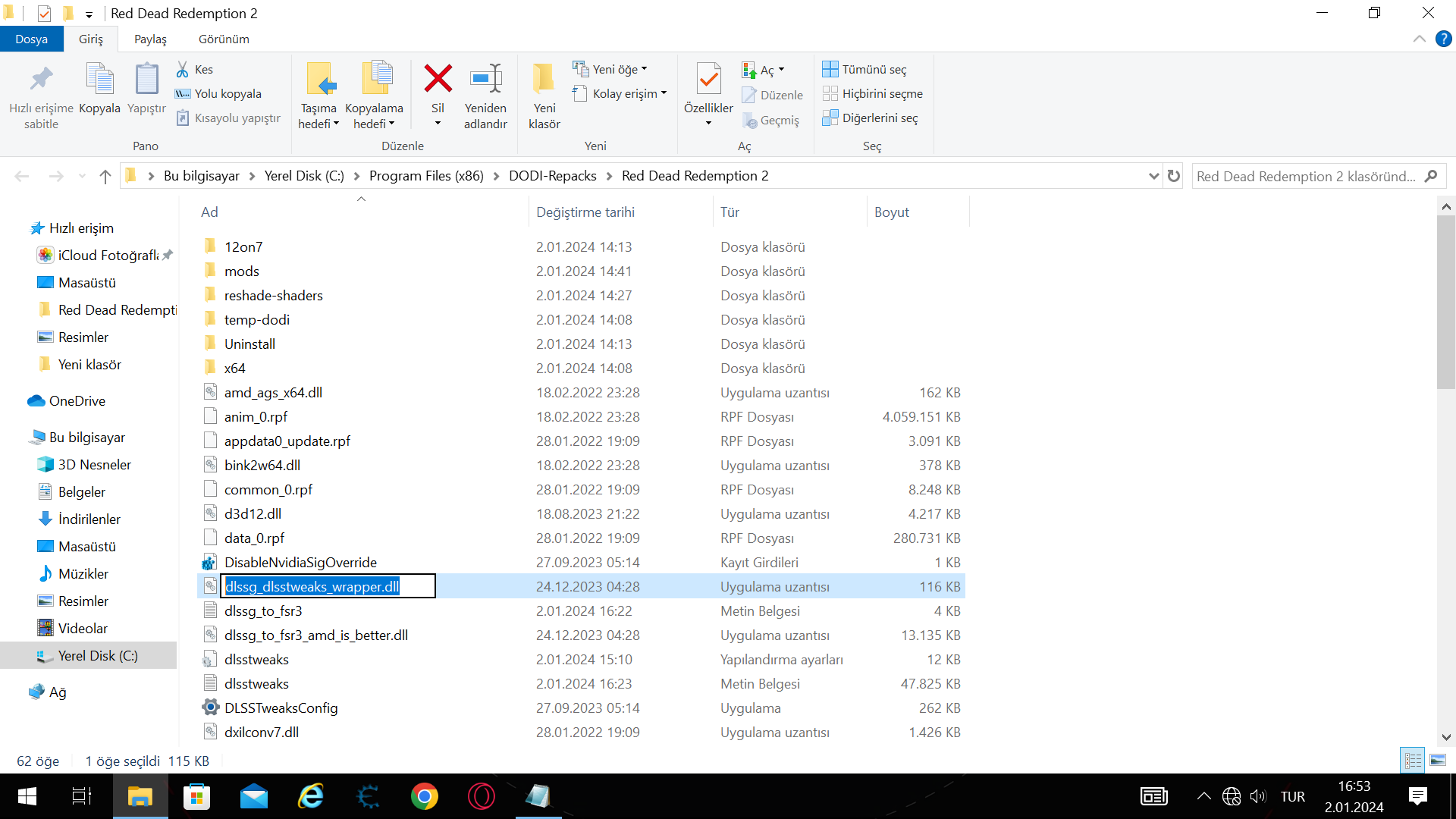Click the Kes scissors icon

pos(183,69)
